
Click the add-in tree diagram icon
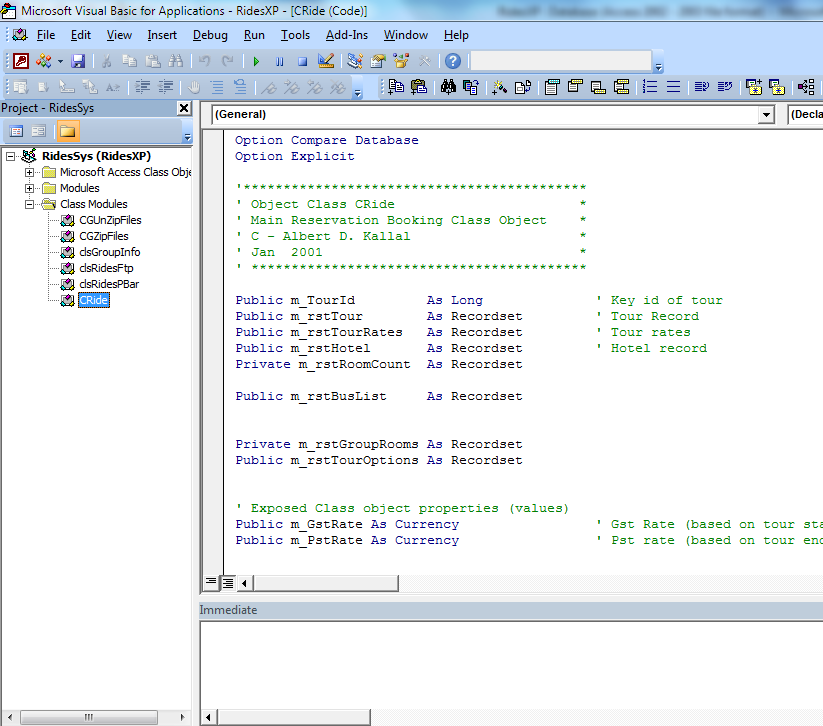(806, 87)
